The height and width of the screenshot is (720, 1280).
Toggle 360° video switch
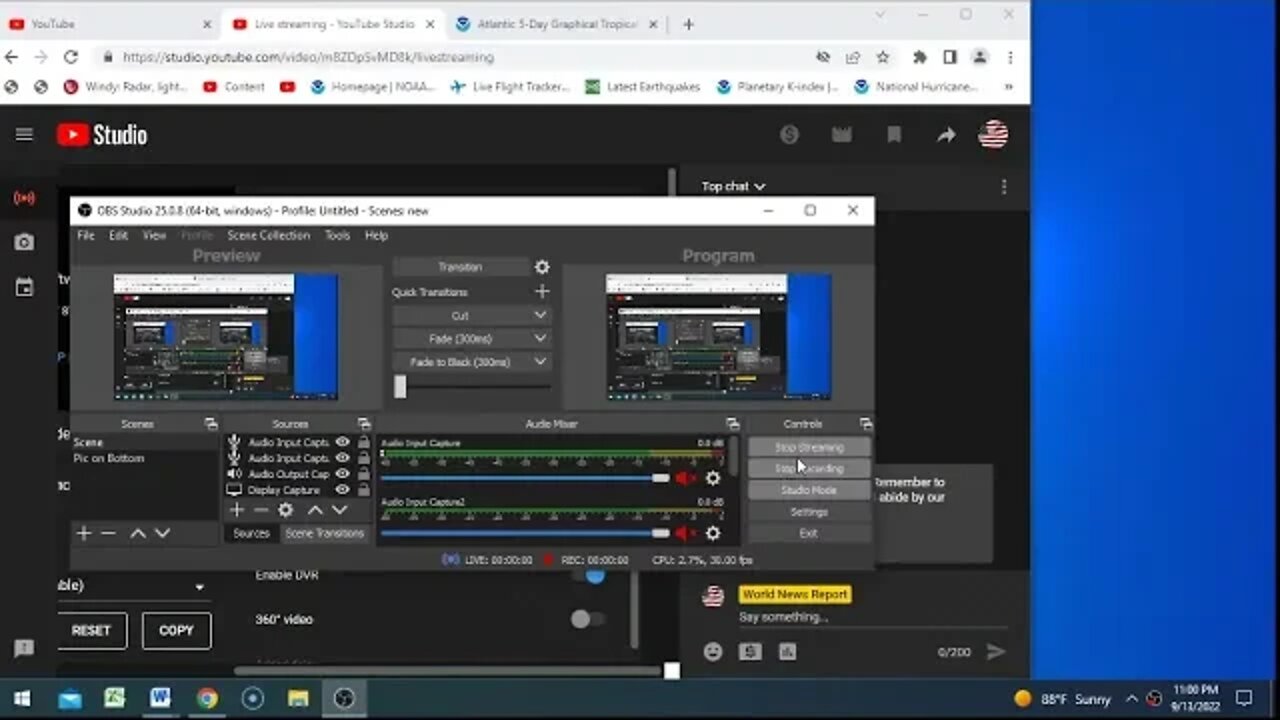click(587, 619)
